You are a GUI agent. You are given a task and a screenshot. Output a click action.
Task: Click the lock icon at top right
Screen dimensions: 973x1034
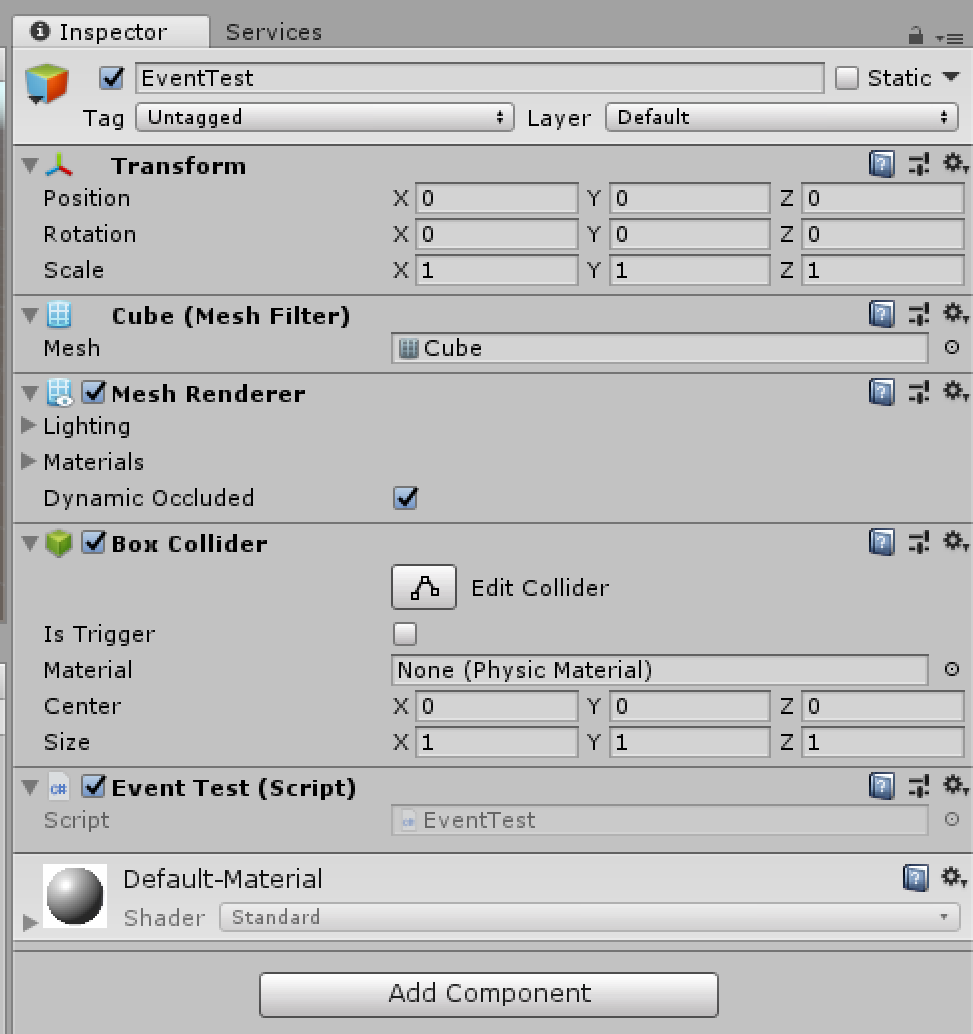click(914, 36)
